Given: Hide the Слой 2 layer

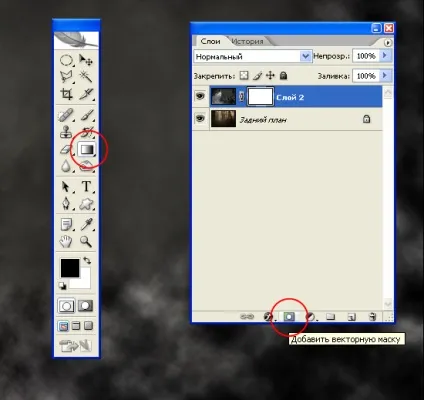Looking at the screenshot, I should 200,97.
